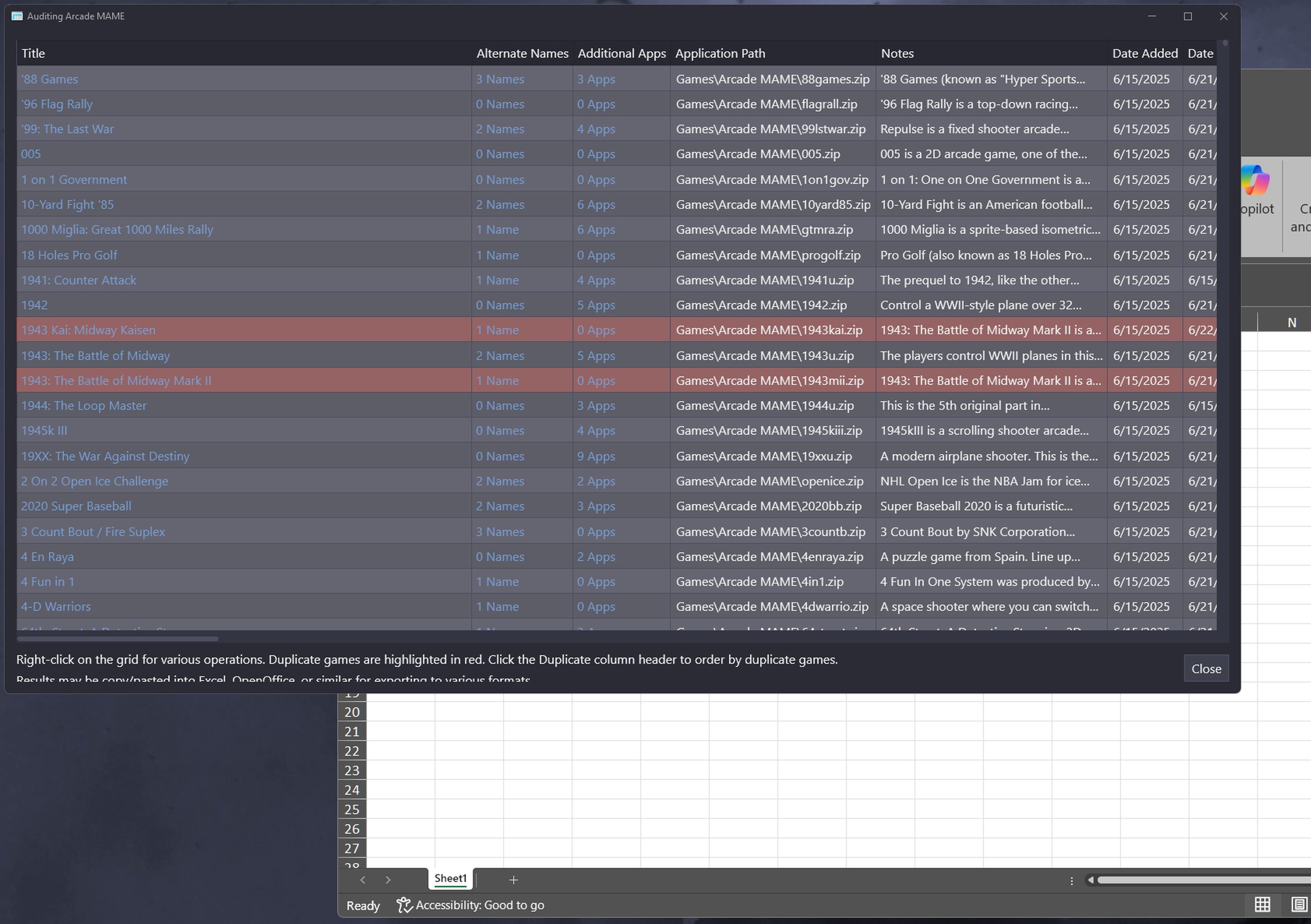
Task: Open the '88 Games title link
Action: click(x=50, y=79)
